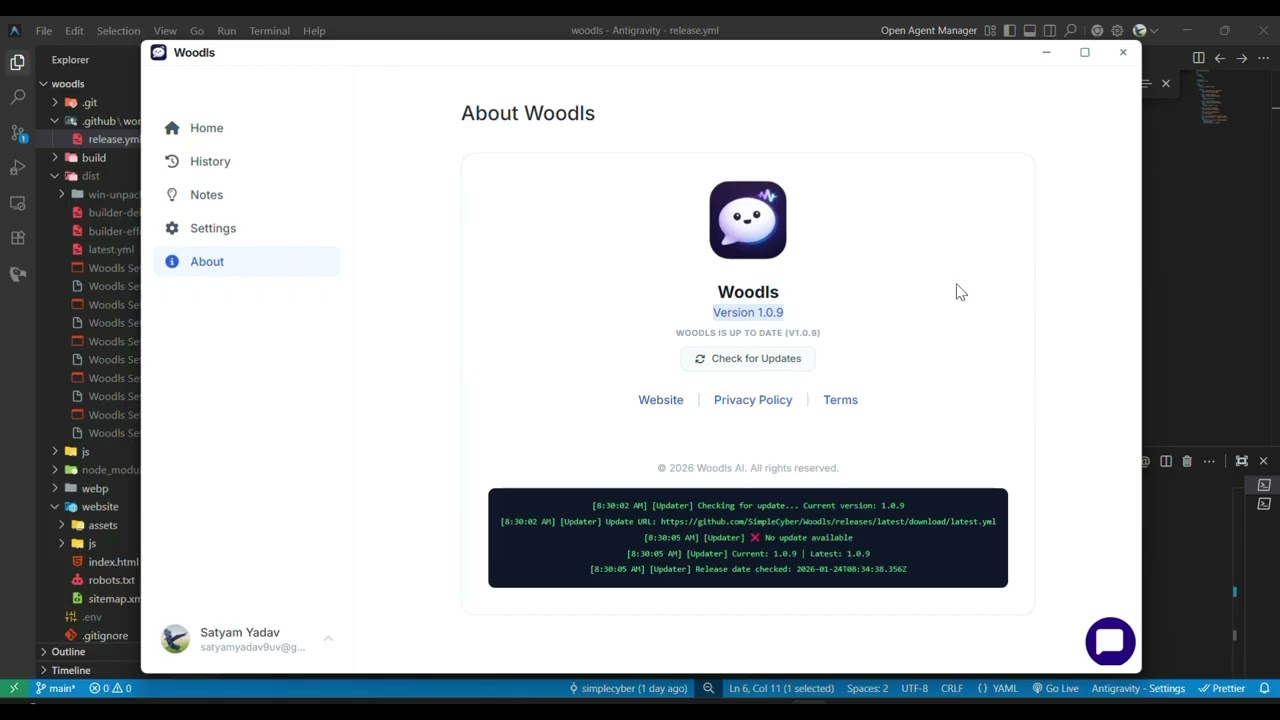Click the Satyam Yadav profile avatar
Viewport: 1280px width, 720px height.
175,639
